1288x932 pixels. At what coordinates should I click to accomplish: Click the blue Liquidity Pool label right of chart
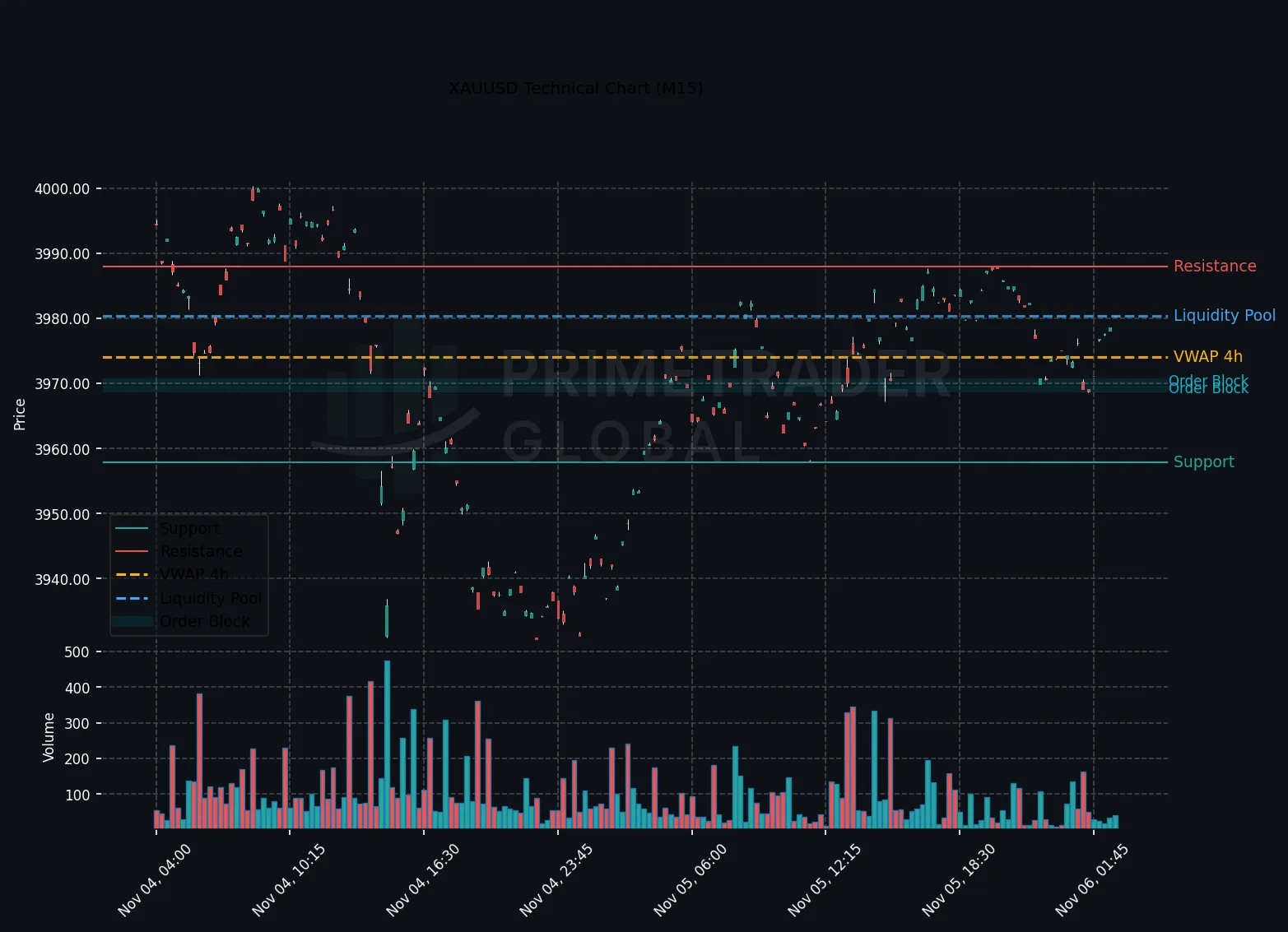pyautogui.click(x=1225, y=316)
